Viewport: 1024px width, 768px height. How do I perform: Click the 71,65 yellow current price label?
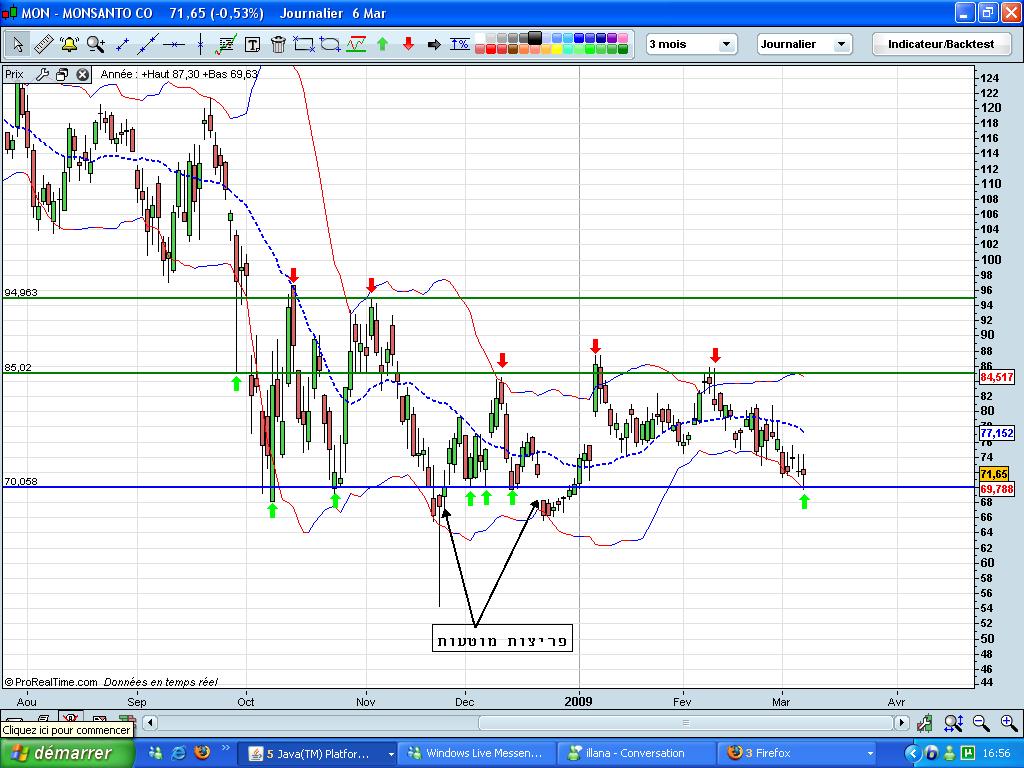coord(995,474)
